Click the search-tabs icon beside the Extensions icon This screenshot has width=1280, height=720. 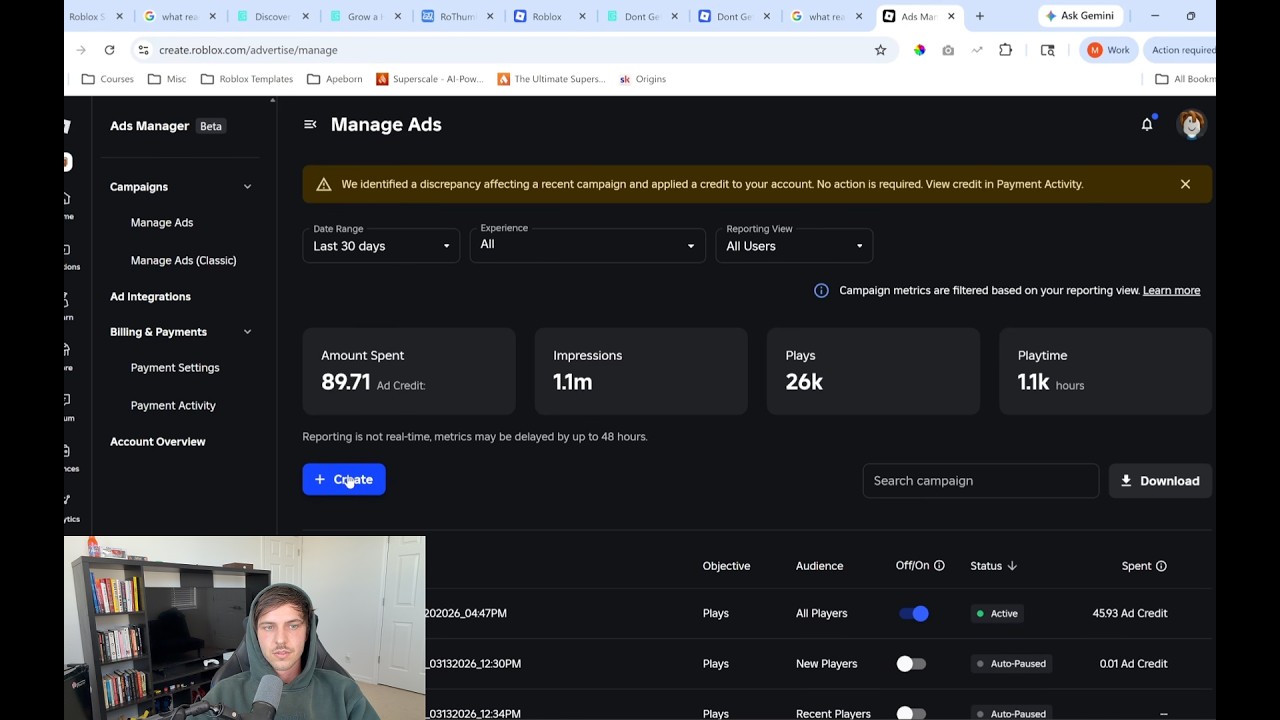pos(1047,50)
